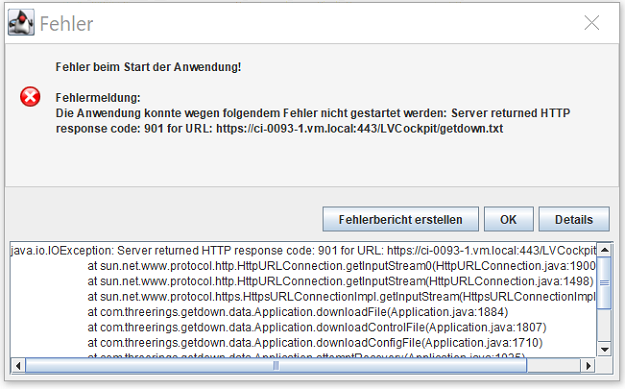625x389 pixels.
Task: Click the horizontal scrollbar right arrow
Action: [x=588, y=365]
